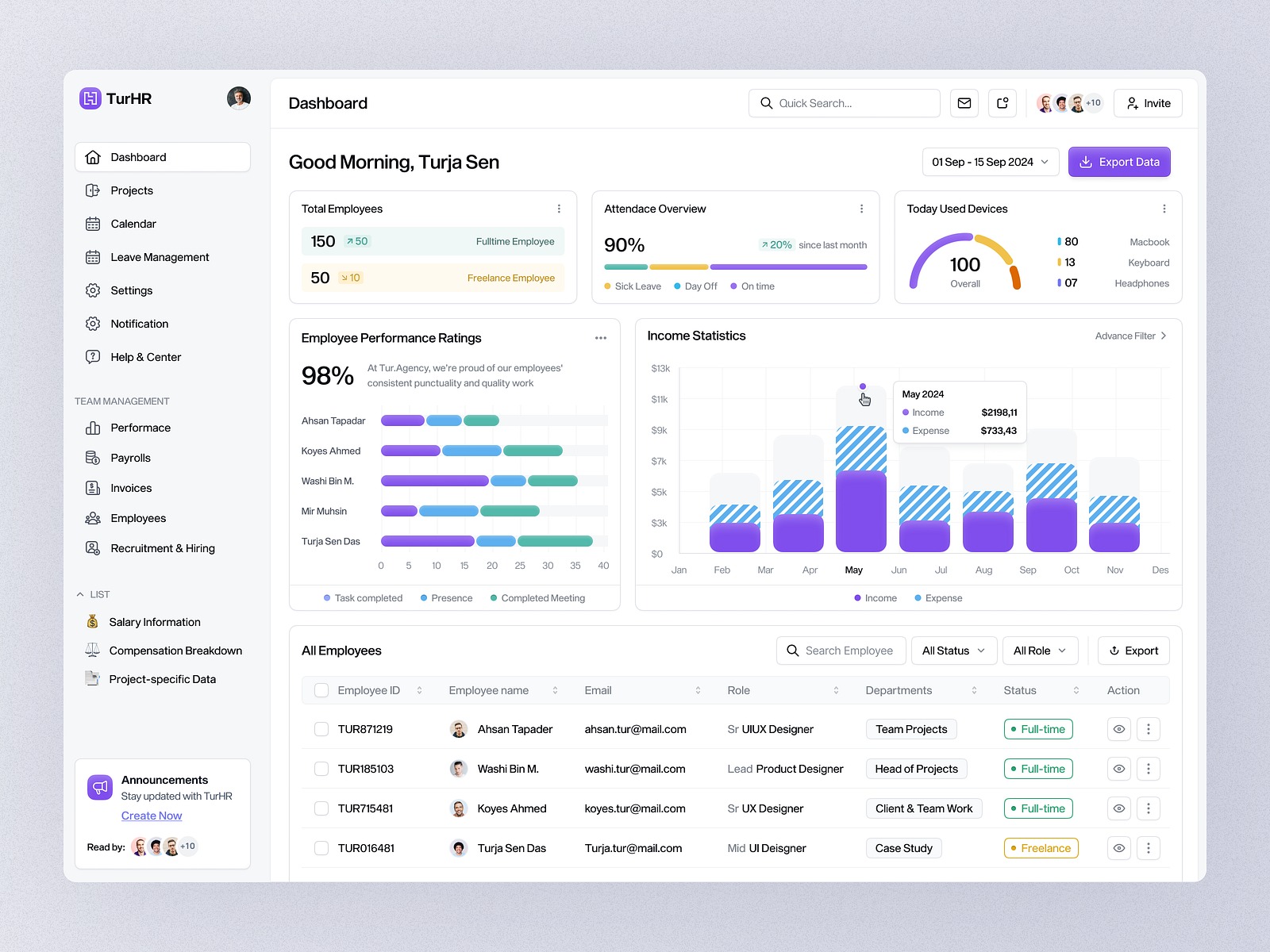Click the Export Data button

coord(1118,162)
